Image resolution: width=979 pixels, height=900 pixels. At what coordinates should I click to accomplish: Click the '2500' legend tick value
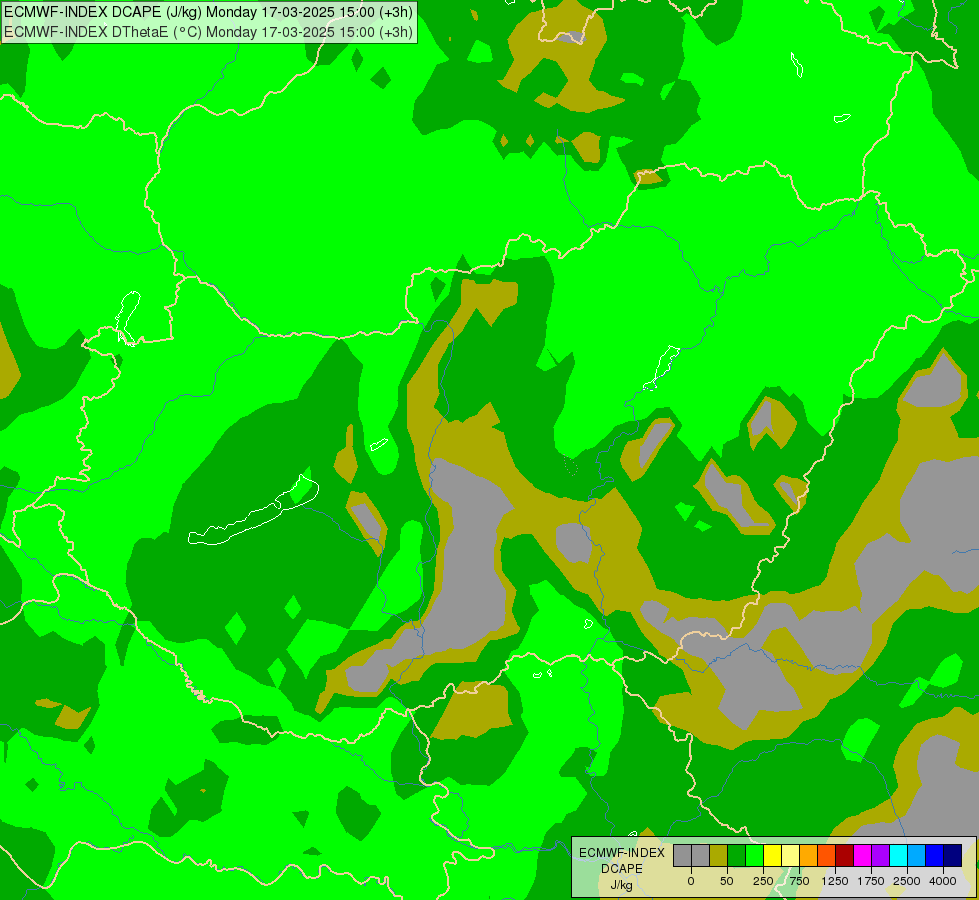pos(907,881)
